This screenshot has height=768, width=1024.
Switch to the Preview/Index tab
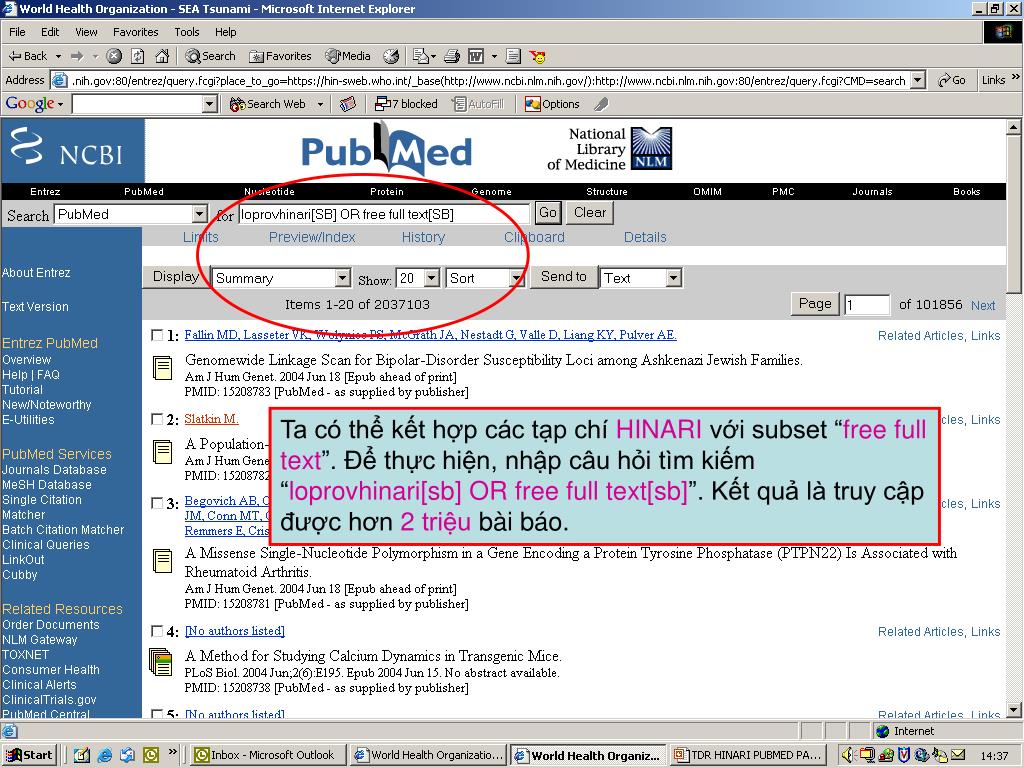coord(312,237)
